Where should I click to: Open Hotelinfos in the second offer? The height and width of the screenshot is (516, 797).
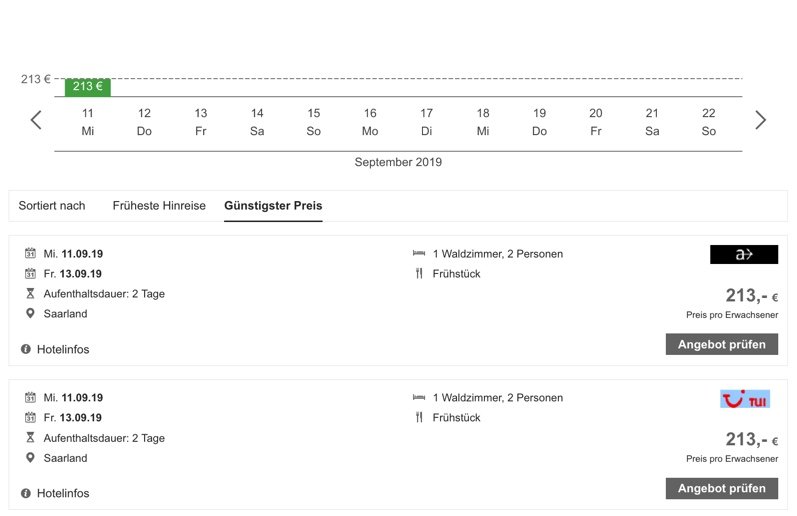(x=63, y=493)
